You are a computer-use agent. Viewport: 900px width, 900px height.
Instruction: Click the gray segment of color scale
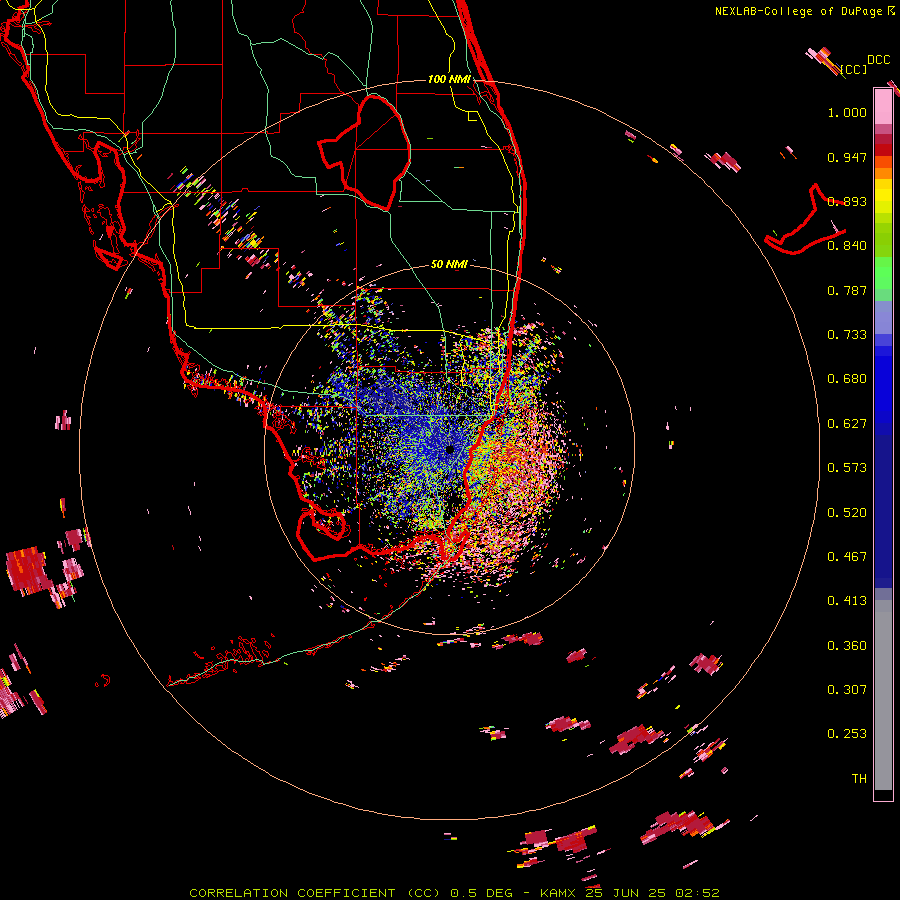pyautogui.click(x=883, y=695)
